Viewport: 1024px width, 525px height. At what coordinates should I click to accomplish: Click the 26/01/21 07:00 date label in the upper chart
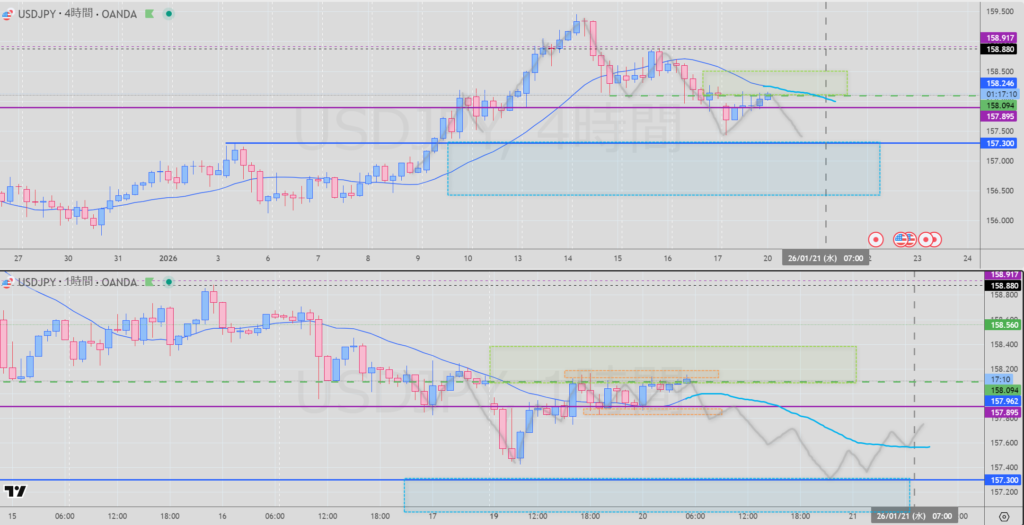pos(826,256)
